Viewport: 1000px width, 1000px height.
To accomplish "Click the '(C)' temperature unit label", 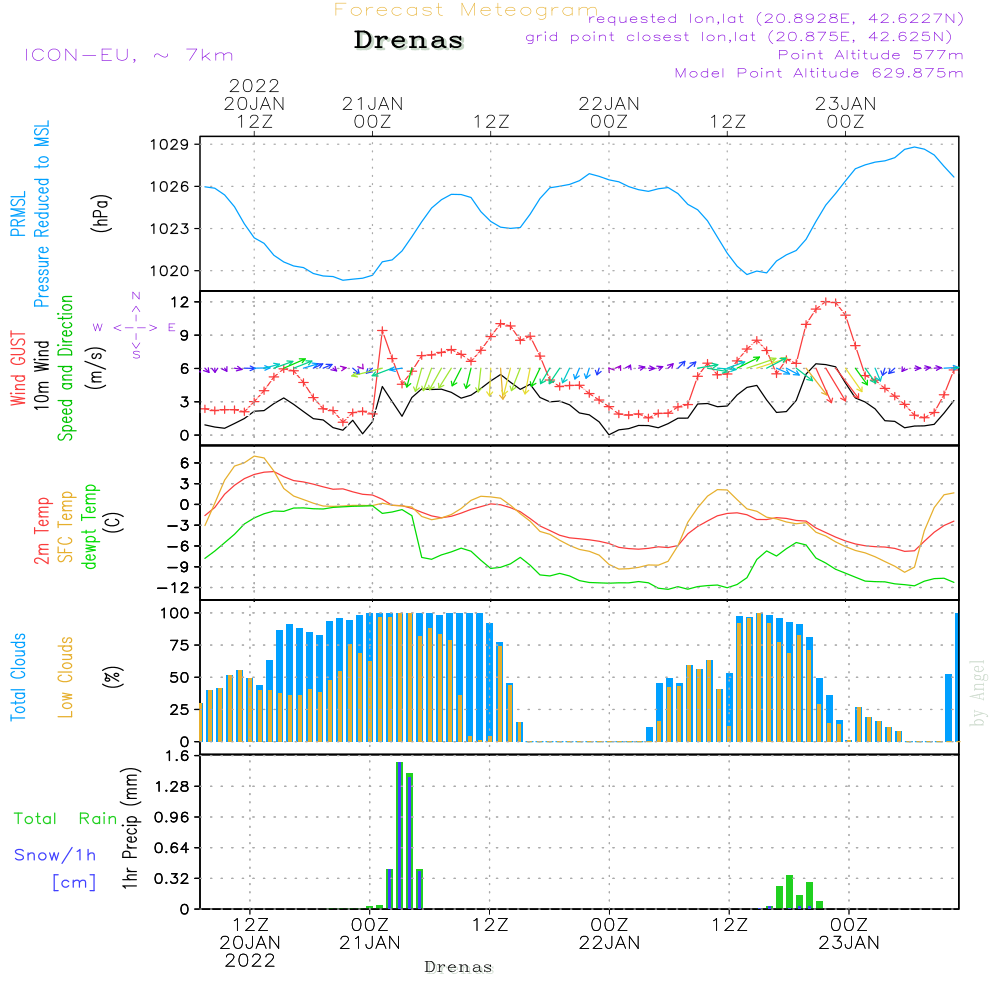I will (x=114, y=523).
